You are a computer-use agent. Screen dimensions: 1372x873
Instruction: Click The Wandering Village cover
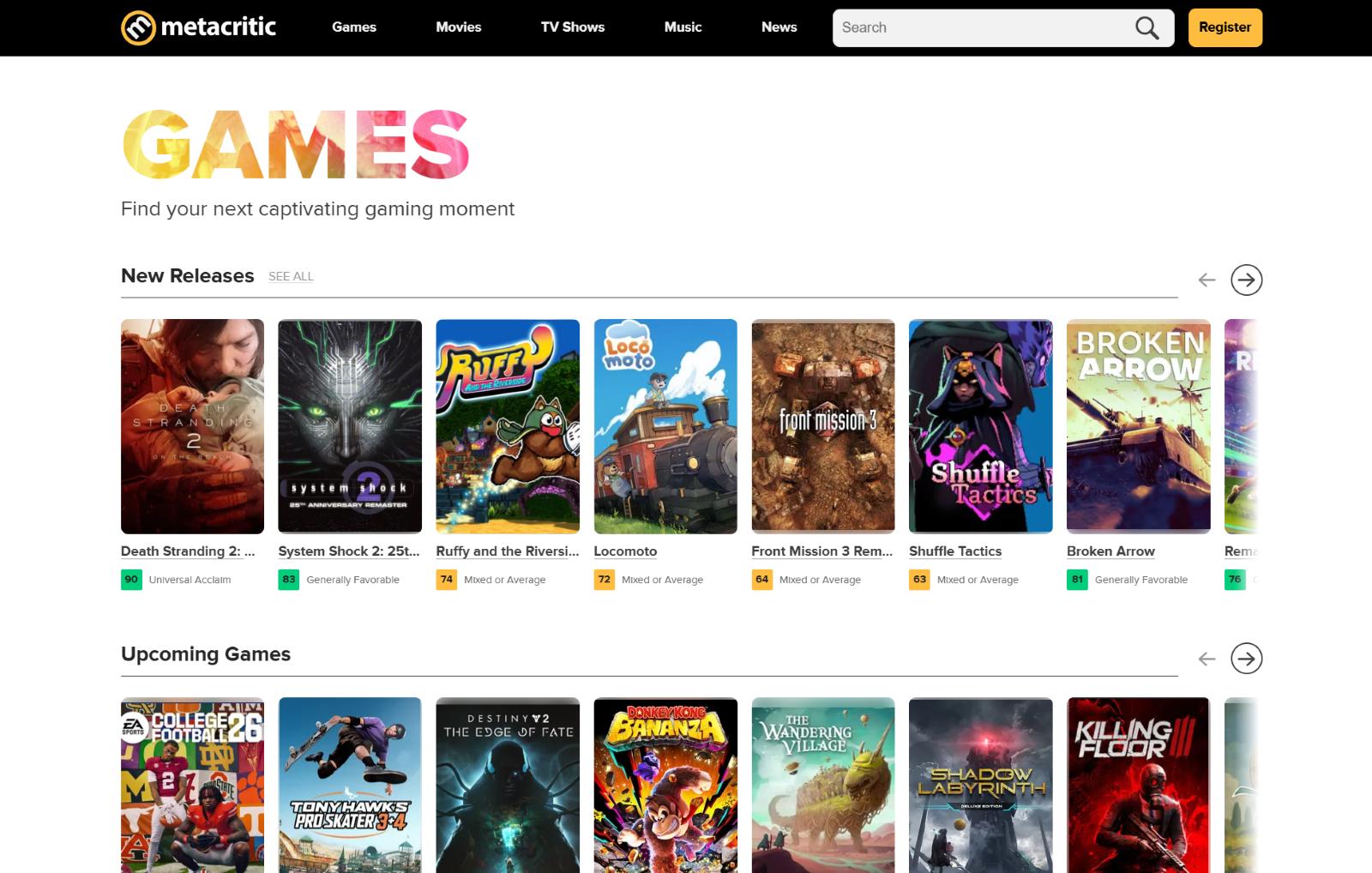click(x=823, y=786)
